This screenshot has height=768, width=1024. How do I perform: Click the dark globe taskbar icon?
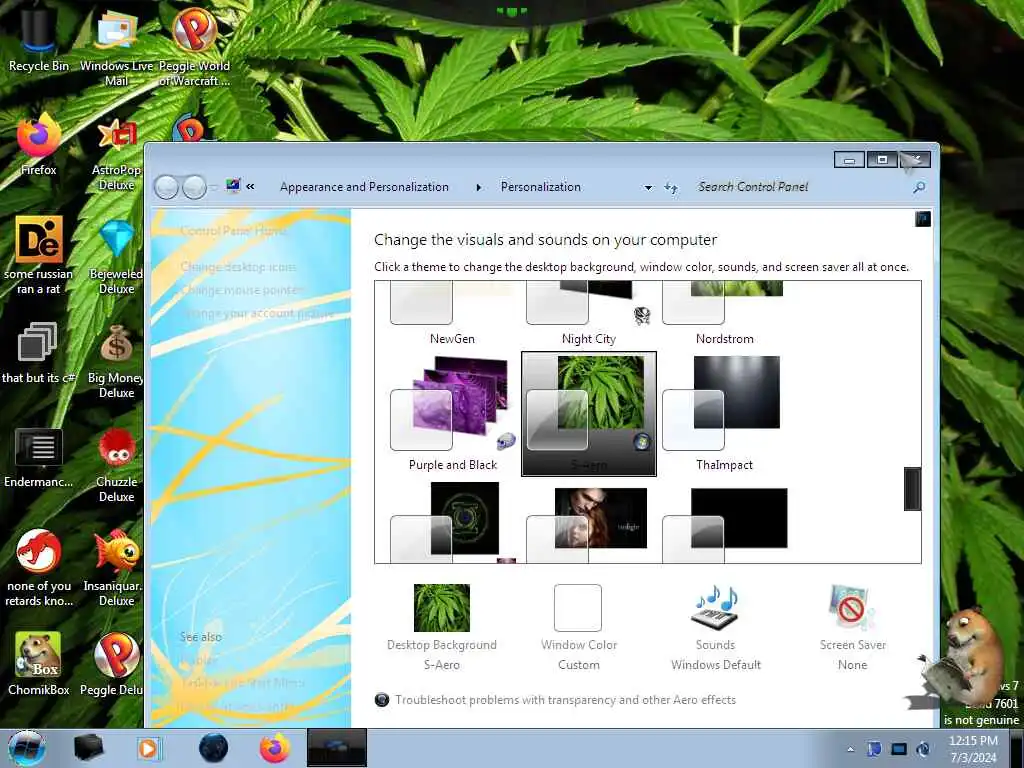coord(214,748)
